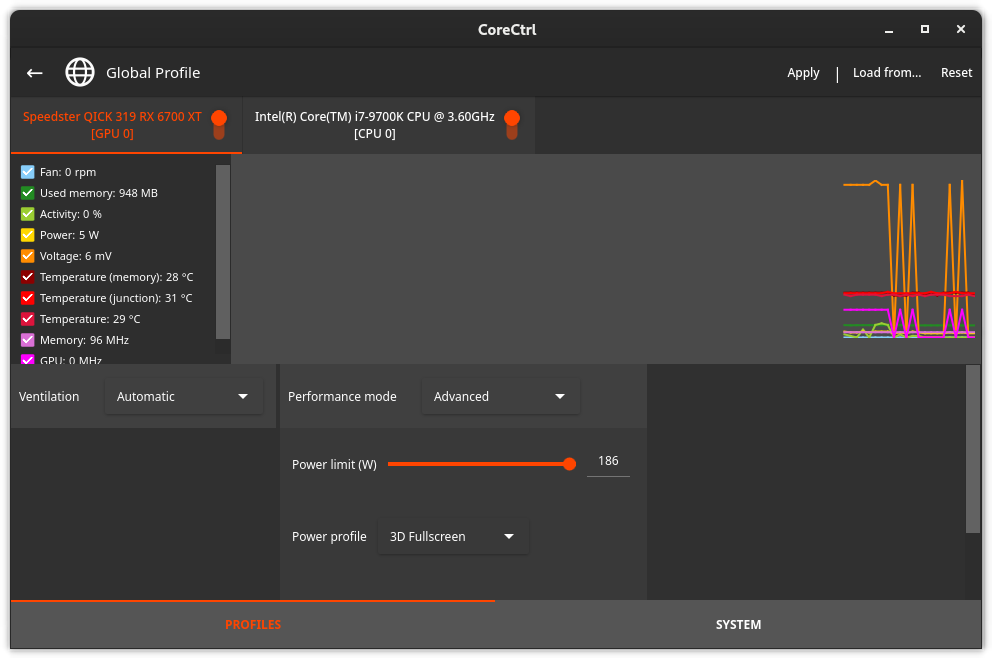Click the Power limit (W) label

pyautogui.click(x=334, y=465)
